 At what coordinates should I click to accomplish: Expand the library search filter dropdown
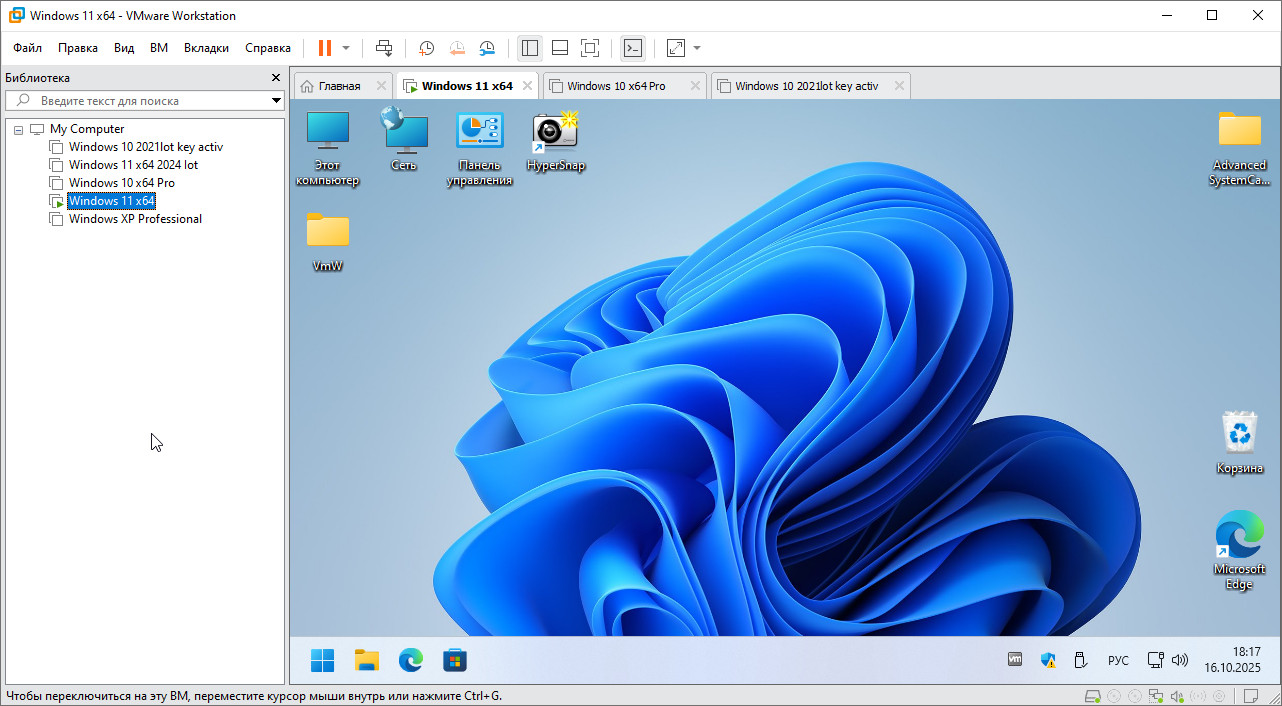277,101
